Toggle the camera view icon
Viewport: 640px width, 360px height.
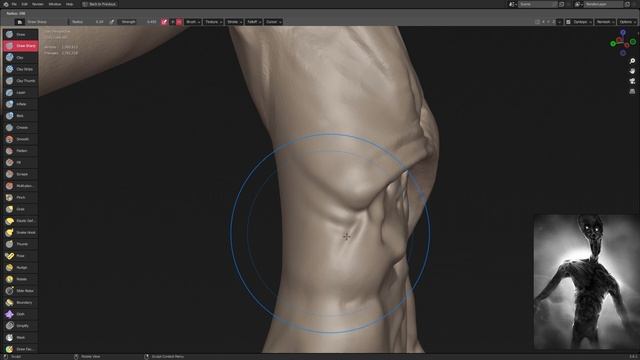632,81
